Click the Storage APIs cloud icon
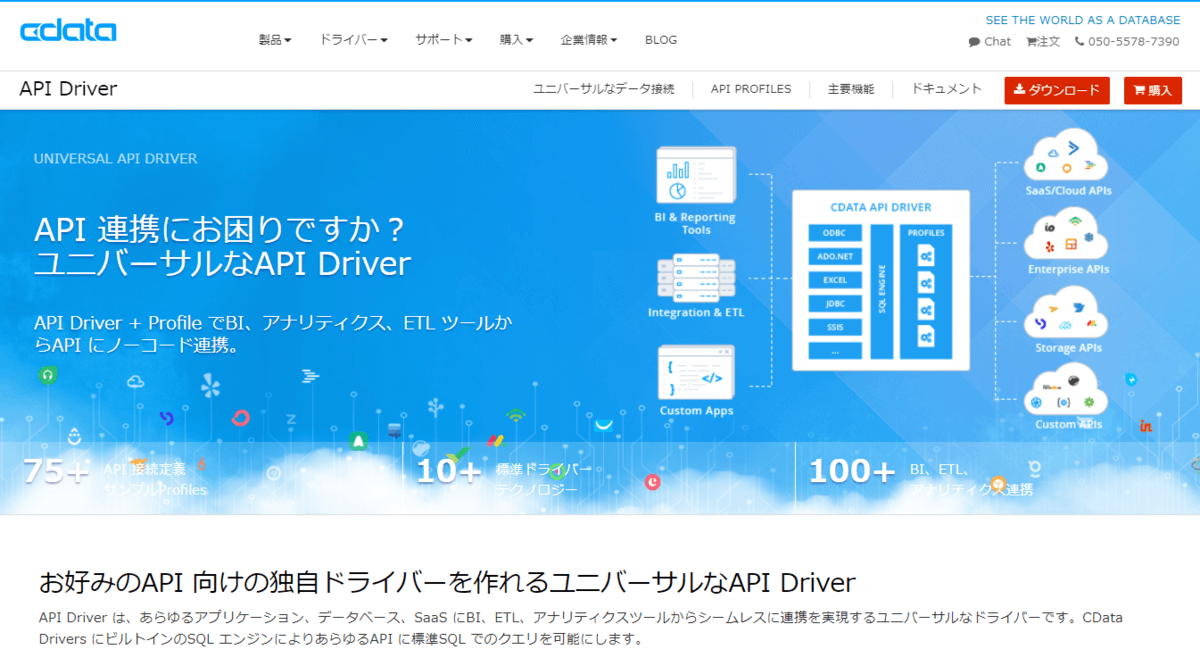 pos(1067,314)
